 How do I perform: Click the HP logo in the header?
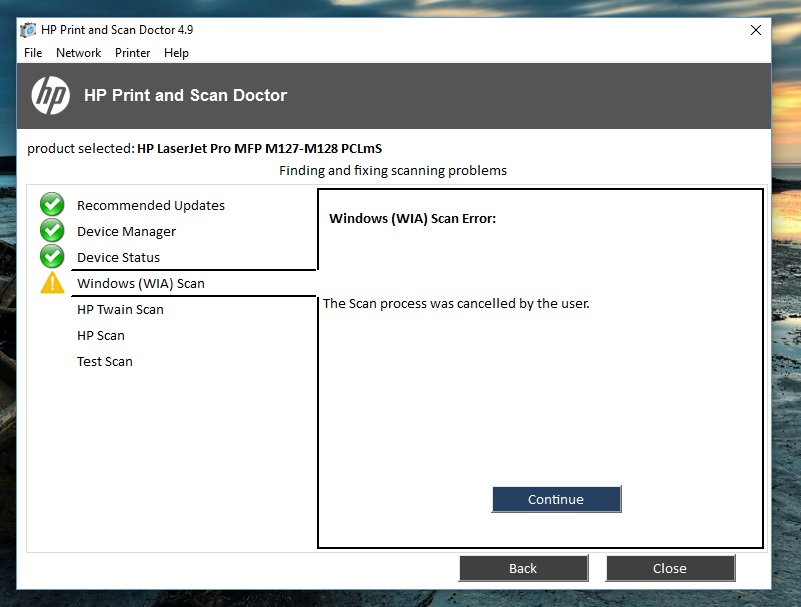tap(51, 96)
